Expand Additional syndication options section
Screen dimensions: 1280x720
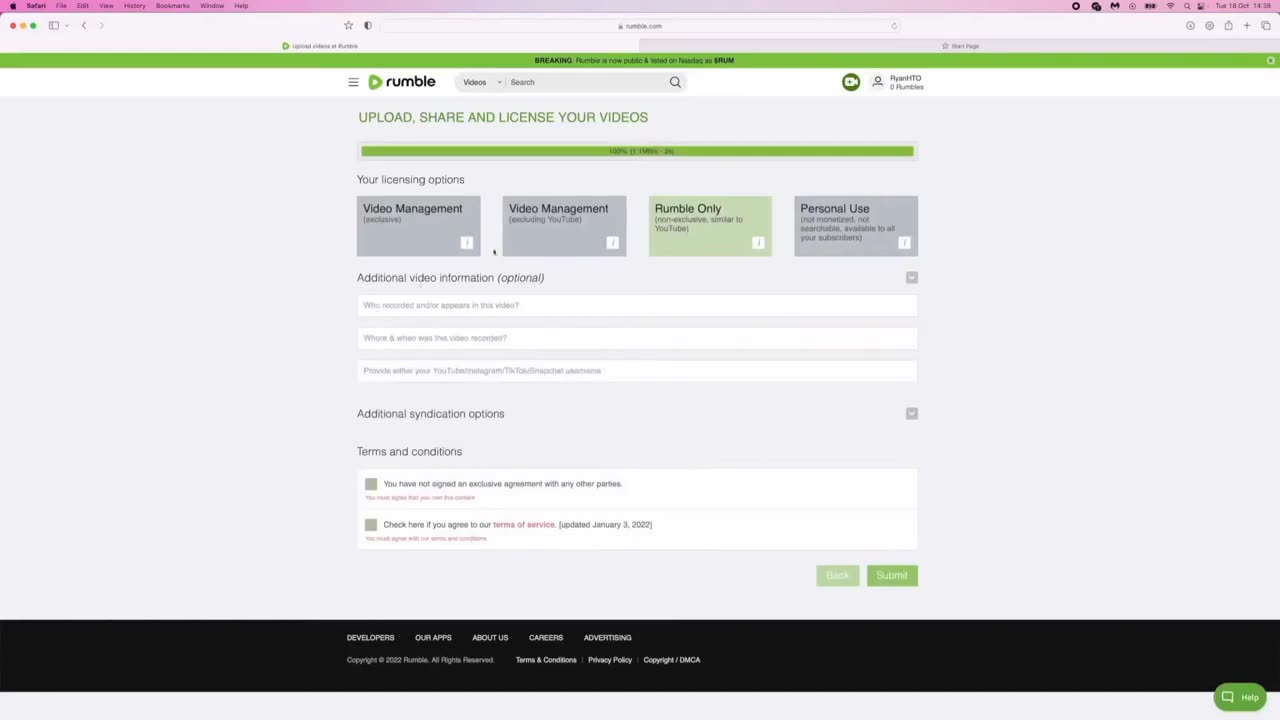(x=912, y=413)
